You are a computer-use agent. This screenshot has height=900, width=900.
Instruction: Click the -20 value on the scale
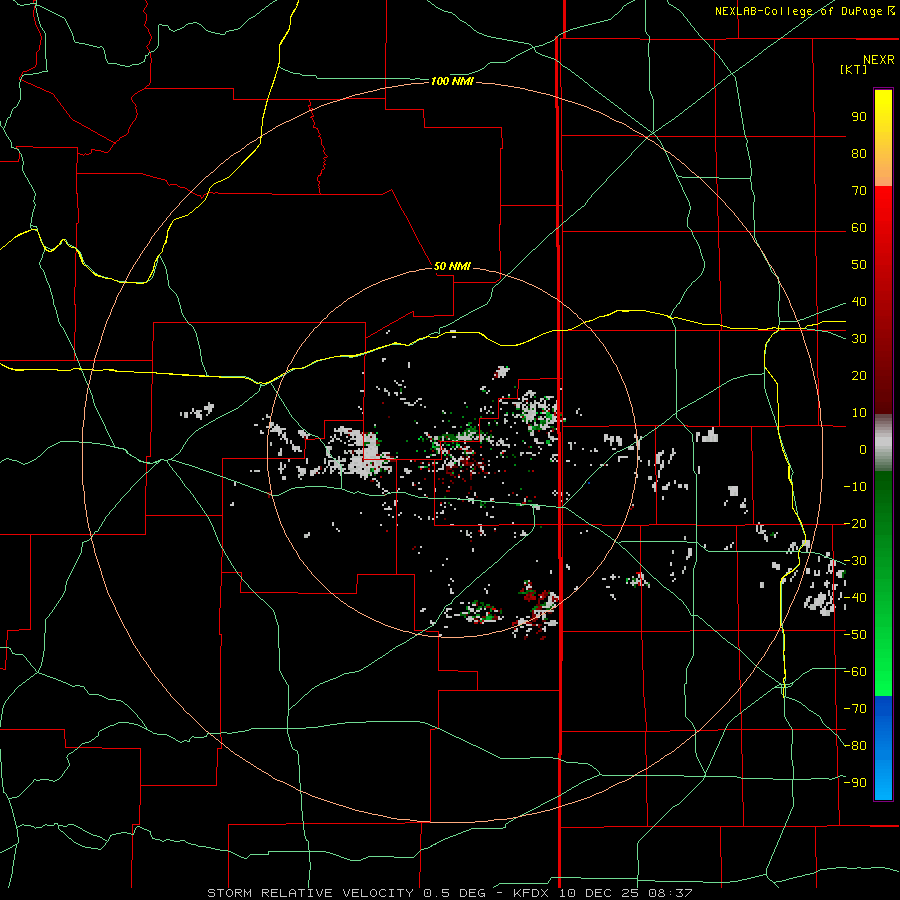point(855,523)
